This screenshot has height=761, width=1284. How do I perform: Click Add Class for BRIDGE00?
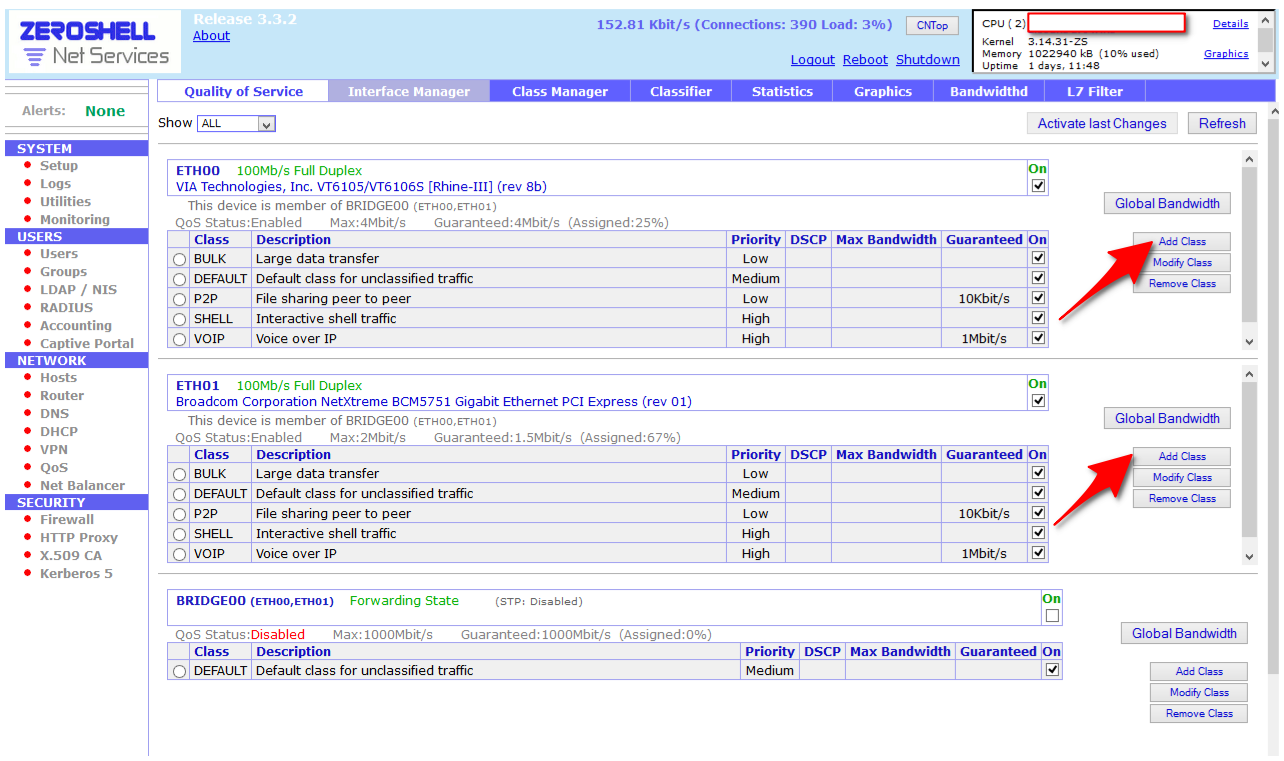tap(1199, 672)
